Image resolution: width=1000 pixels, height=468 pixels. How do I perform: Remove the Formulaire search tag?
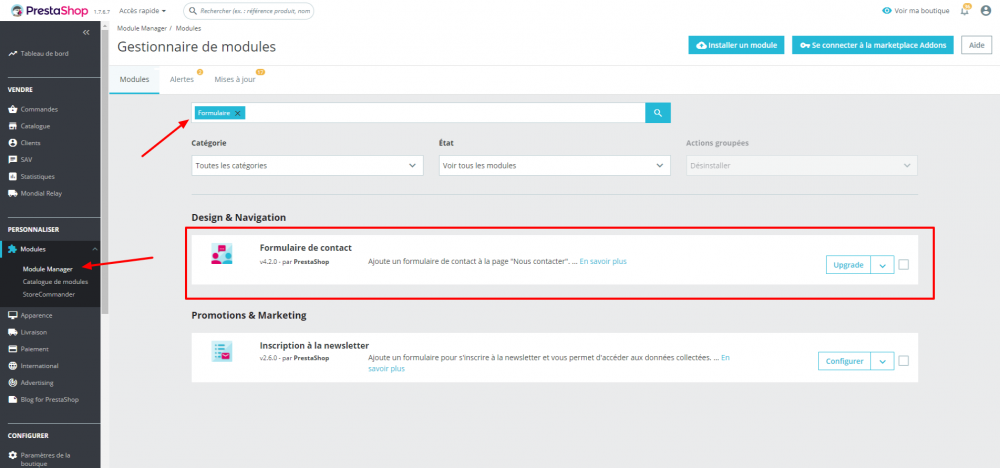coord(237,113)
